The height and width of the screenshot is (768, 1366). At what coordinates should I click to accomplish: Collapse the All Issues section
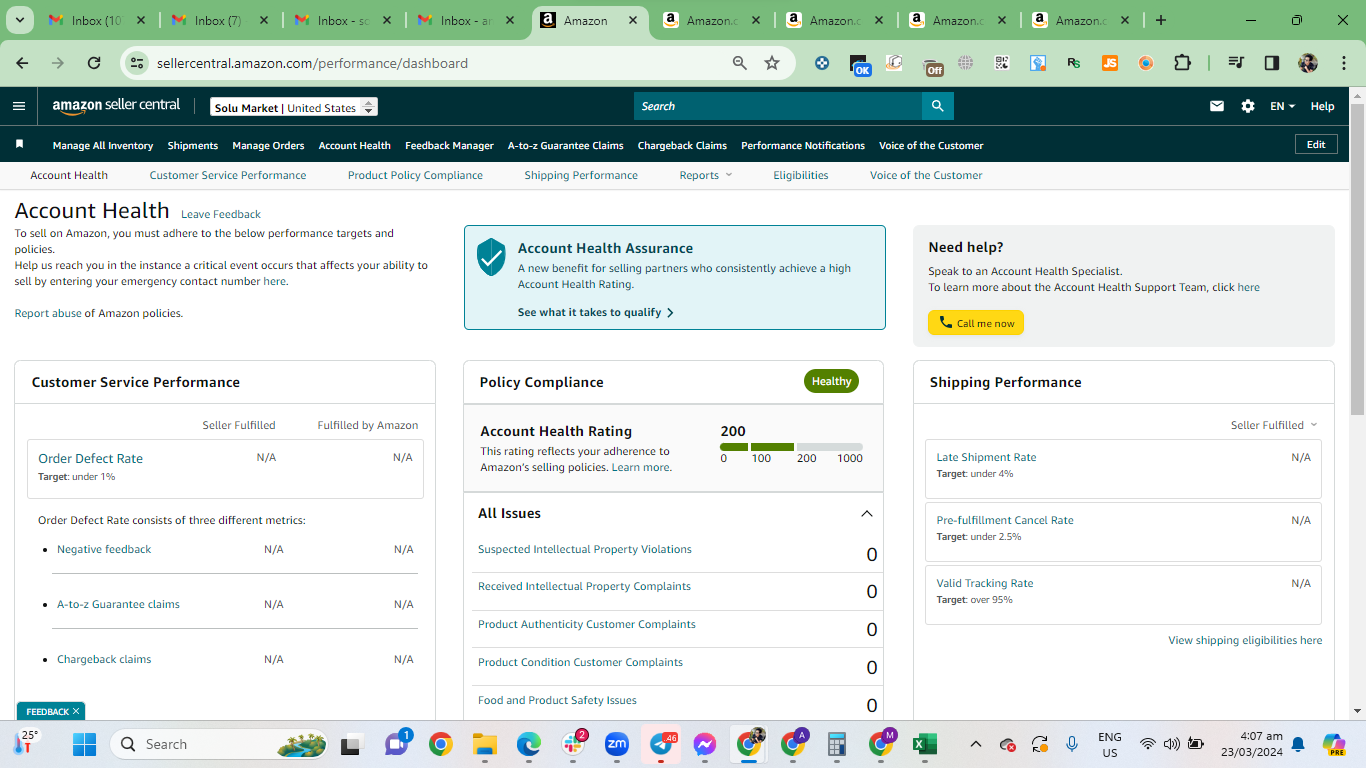(866, 514)
